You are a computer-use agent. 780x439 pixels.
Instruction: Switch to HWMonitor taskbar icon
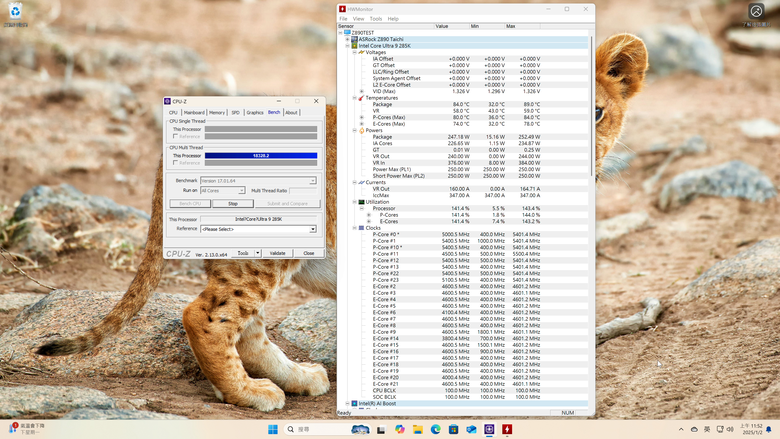[x=507, y=429]
